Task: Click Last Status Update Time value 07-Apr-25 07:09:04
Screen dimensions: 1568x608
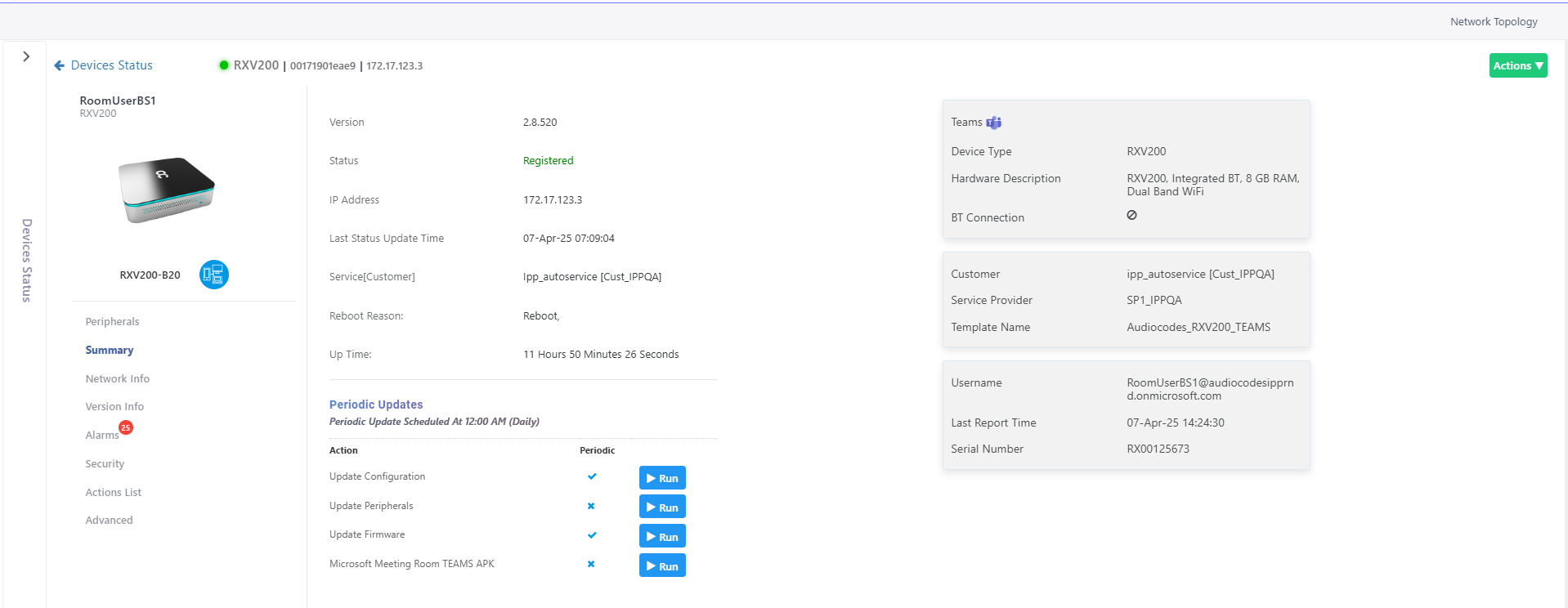Action: 569,238
